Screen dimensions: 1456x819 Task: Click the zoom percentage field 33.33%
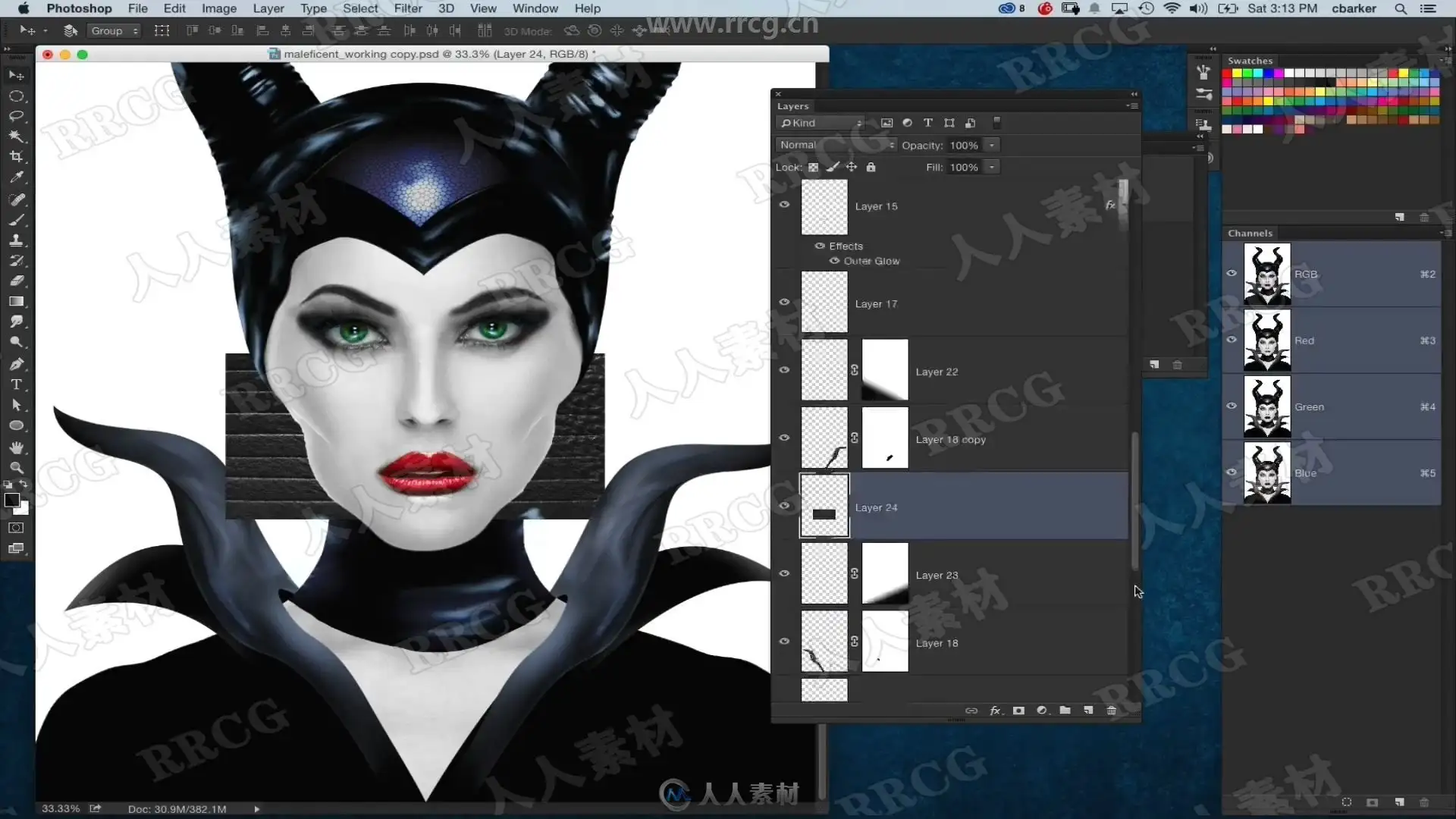point(61,809)
